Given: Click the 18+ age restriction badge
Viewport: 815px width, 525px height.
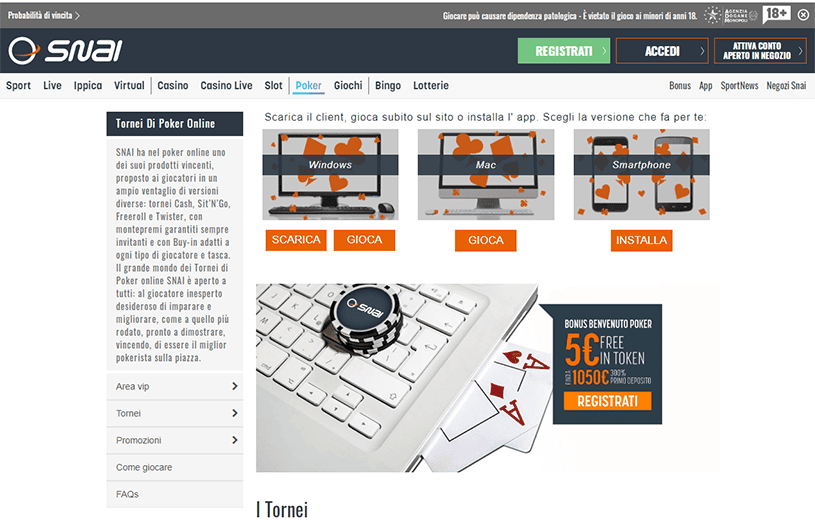Looking at the screenshot, I should [777, 15].
